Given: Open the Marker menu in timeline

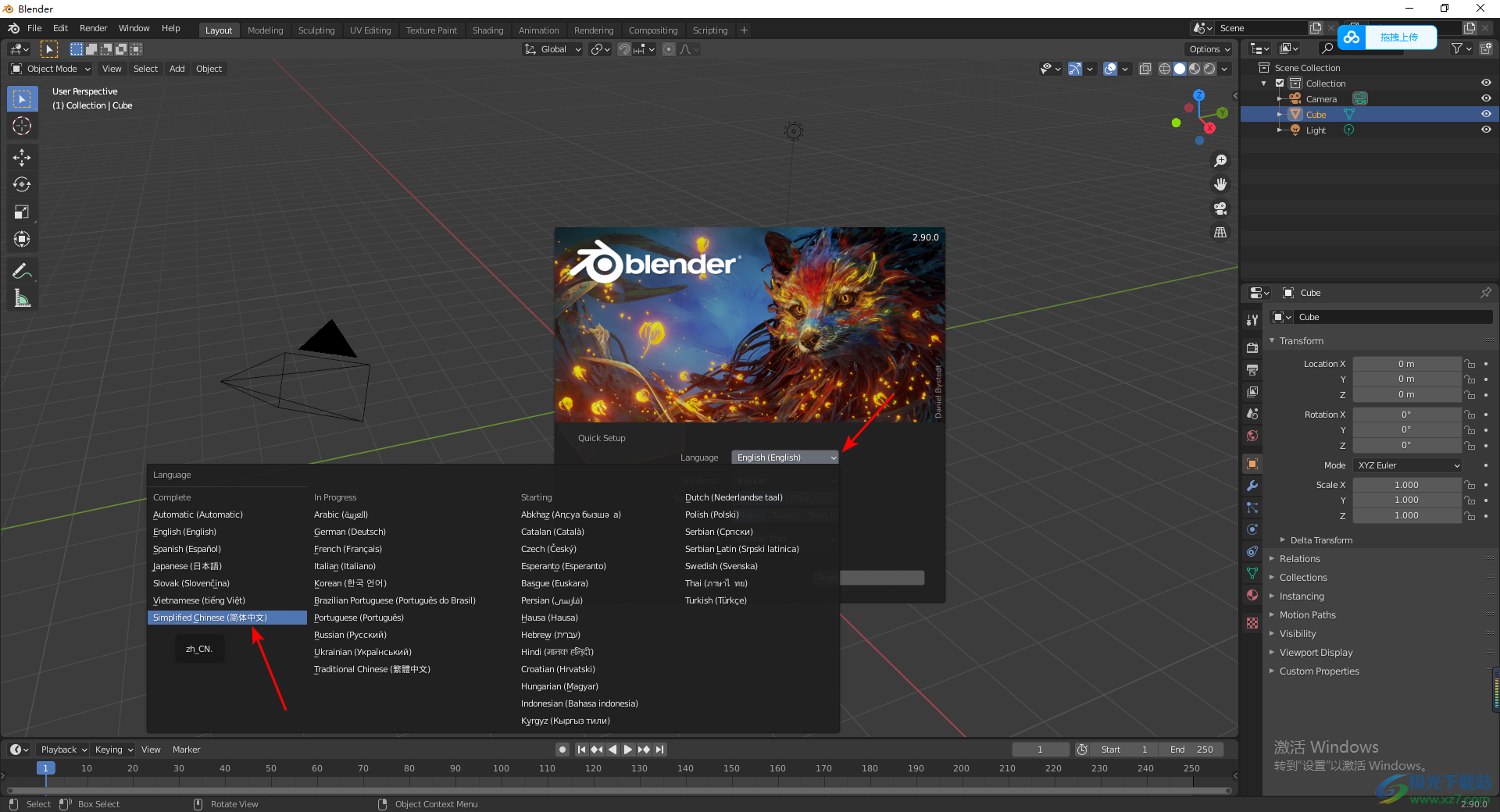Looking at the screenshot, I should tap(186, 750).
